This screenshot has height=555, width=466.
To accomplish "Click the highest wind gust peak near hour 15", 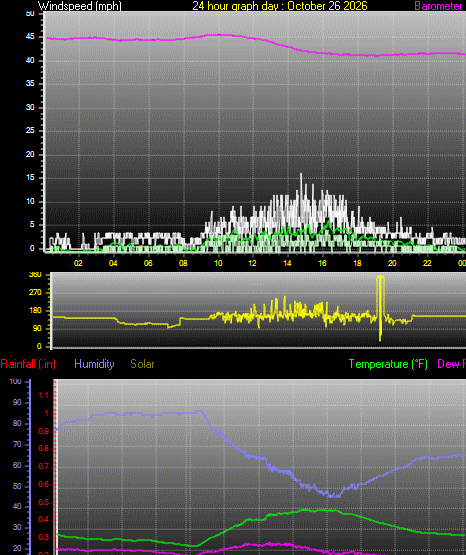I will [301, 174].
